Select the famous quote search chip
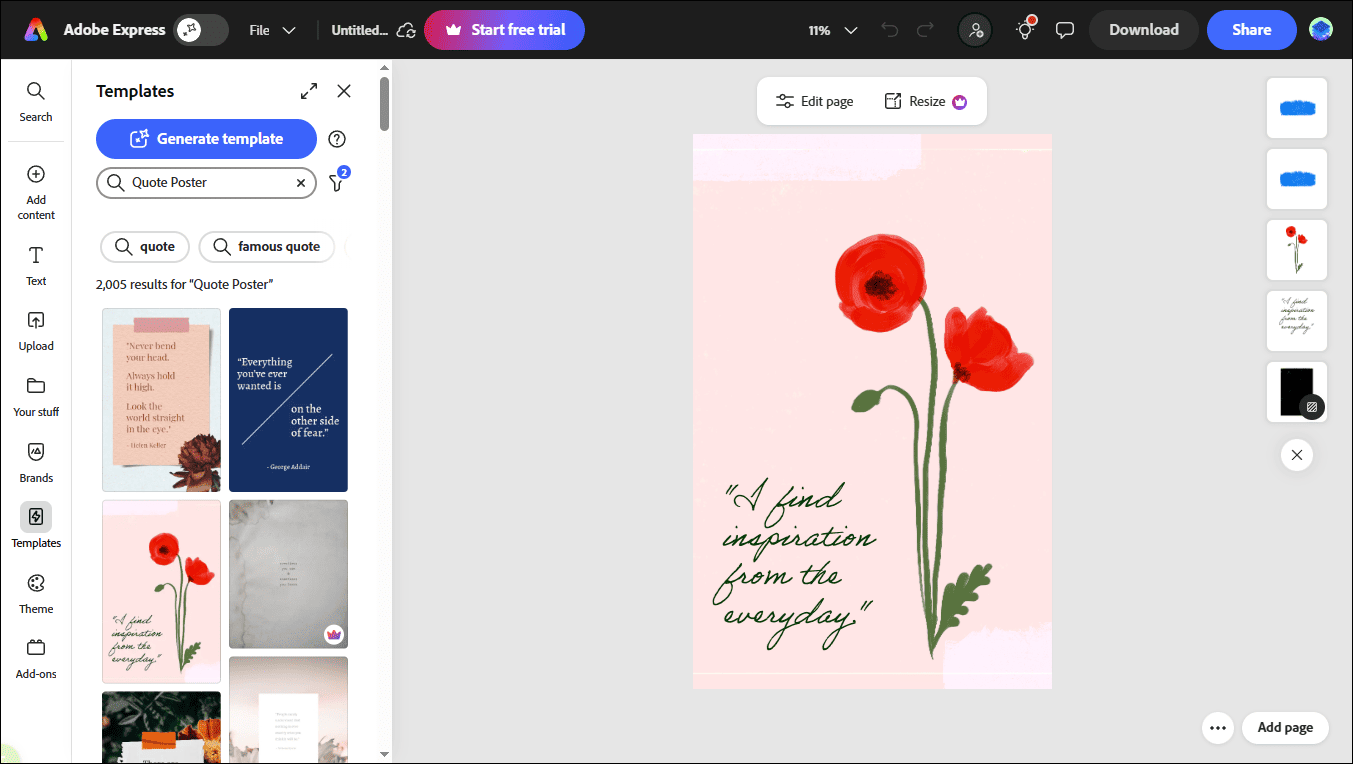This screenshot has width=1353, height=764. pos(266,246)
